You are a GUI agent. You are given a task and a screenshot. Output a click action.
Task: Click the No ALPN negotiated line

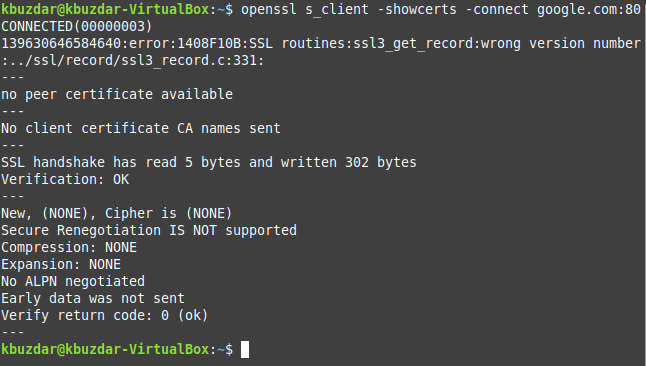tap(73, 282)
